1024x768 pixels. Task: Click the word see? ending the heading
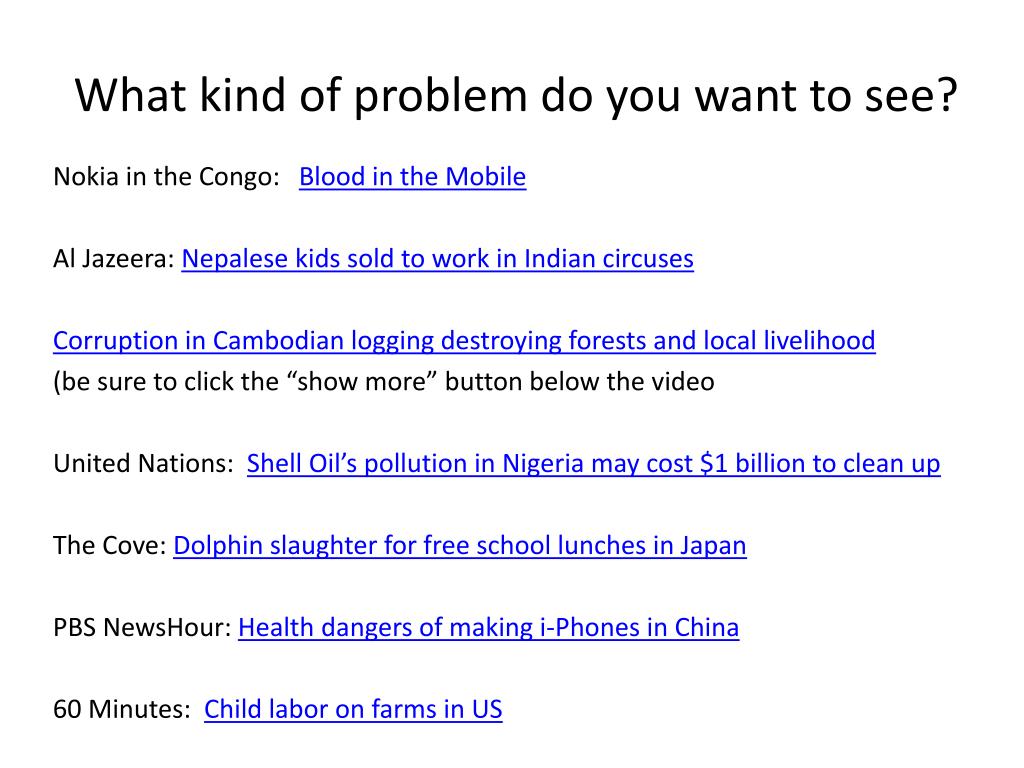pyautogui.click(x=911, y=97)
